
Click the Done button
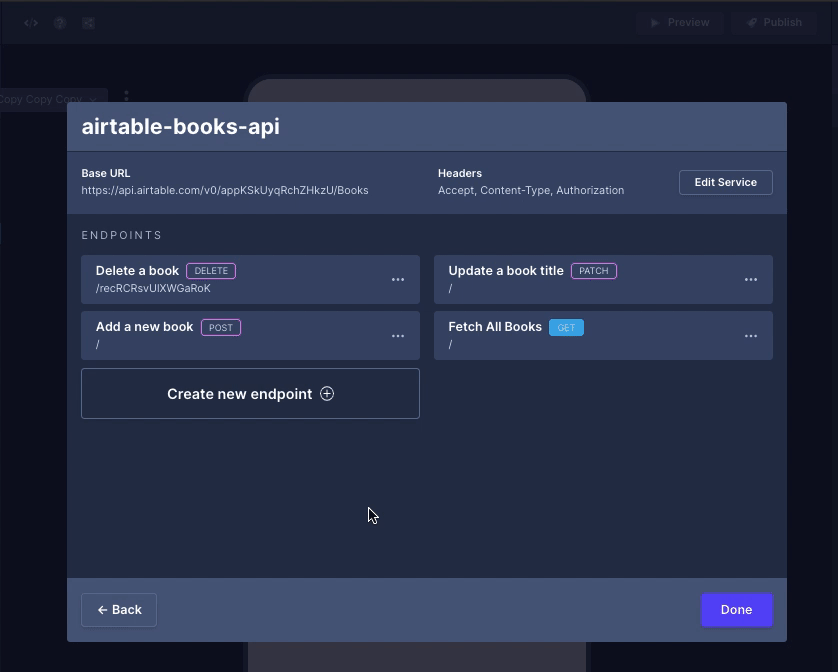click(736, 609)
